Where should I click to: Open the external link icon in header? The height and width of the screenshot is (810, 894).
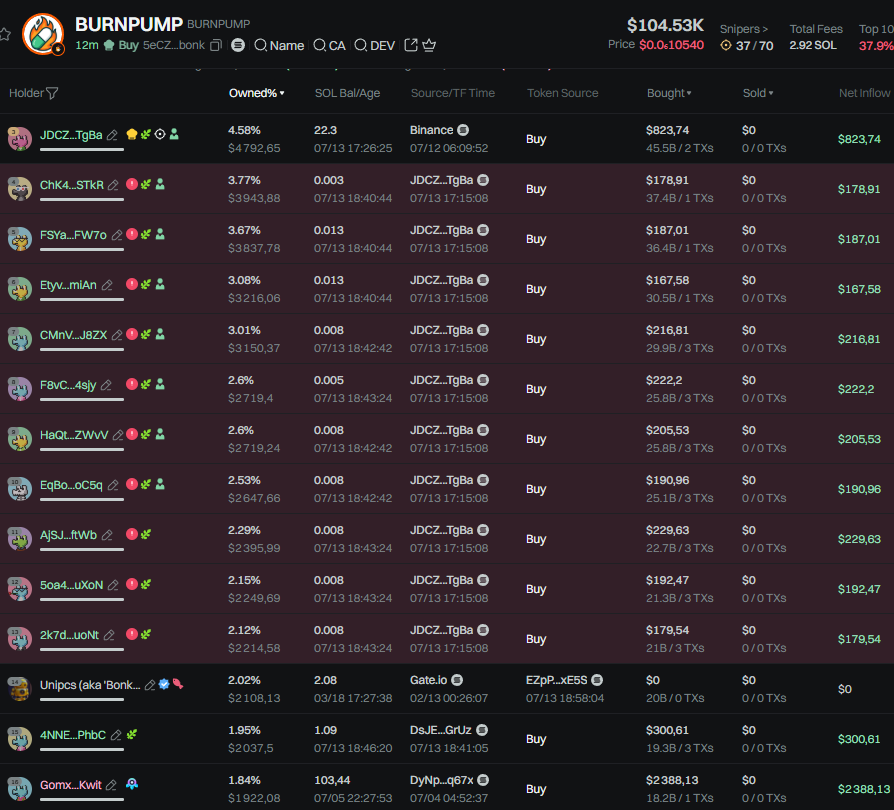[411, 45]
